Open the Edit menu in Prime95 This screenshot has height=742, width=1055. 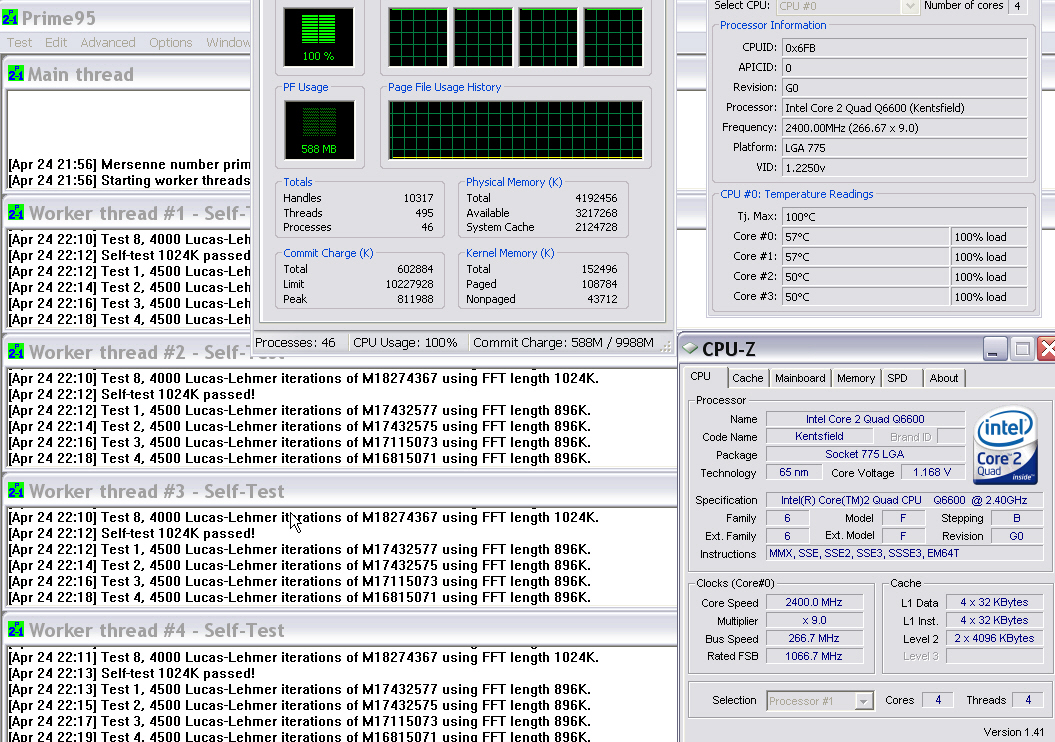[x=56, y=42]
